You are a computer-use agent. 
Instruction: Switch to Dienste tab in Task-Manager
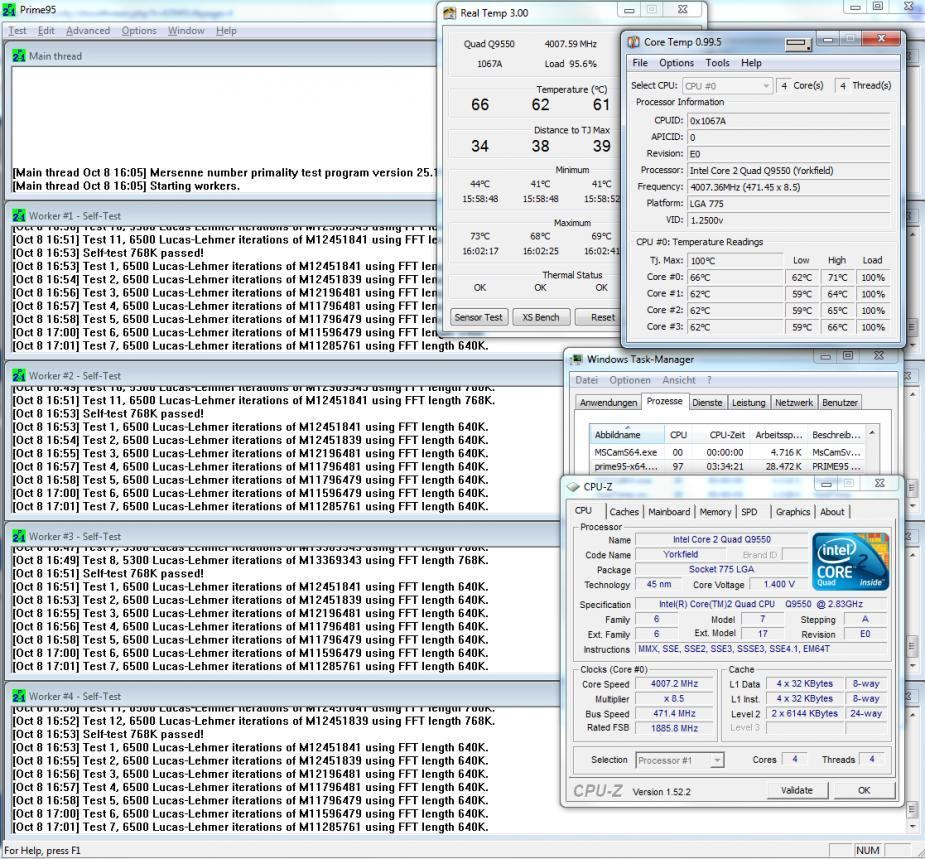[x=707, y=402]
